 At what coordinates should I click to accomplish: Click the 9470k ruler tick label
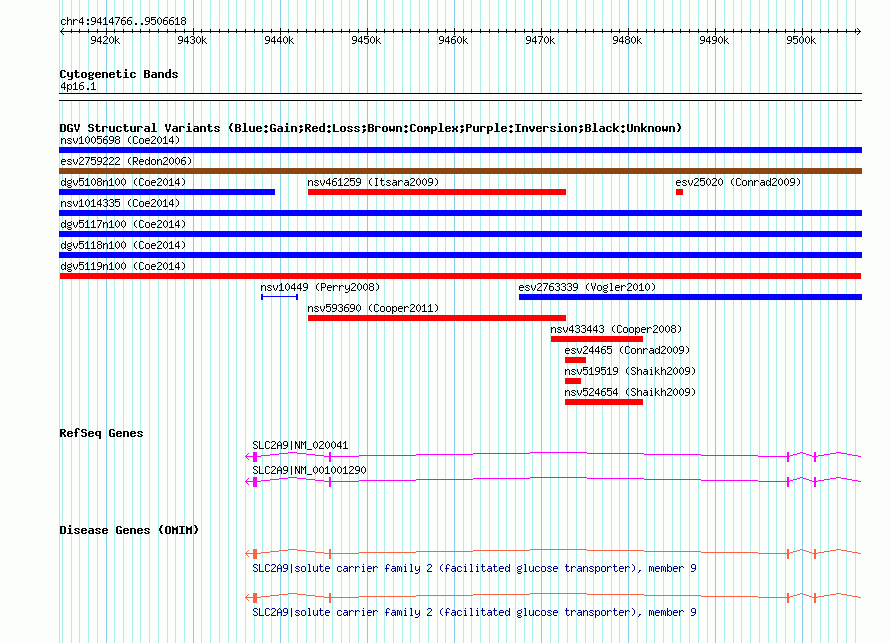coord(540,40)
